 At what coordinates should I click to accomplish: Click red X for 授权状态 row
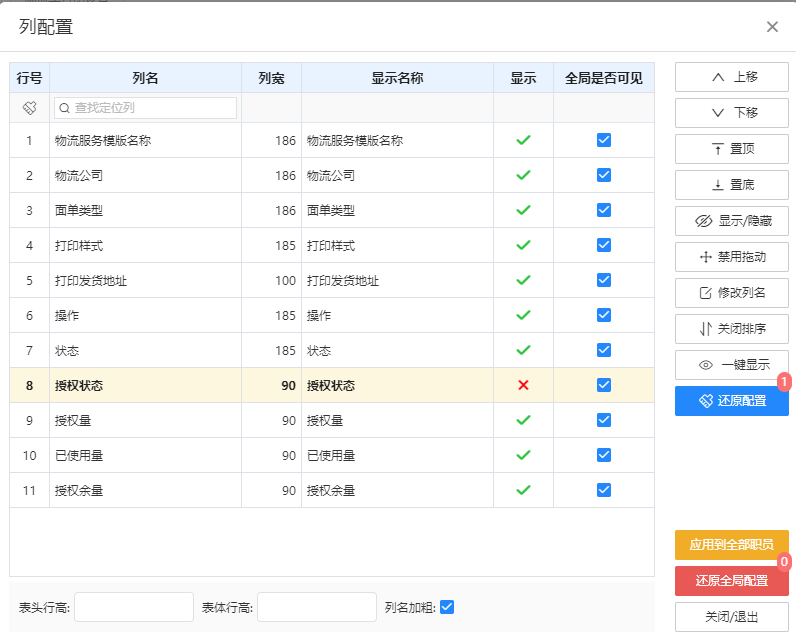point(523,385)
